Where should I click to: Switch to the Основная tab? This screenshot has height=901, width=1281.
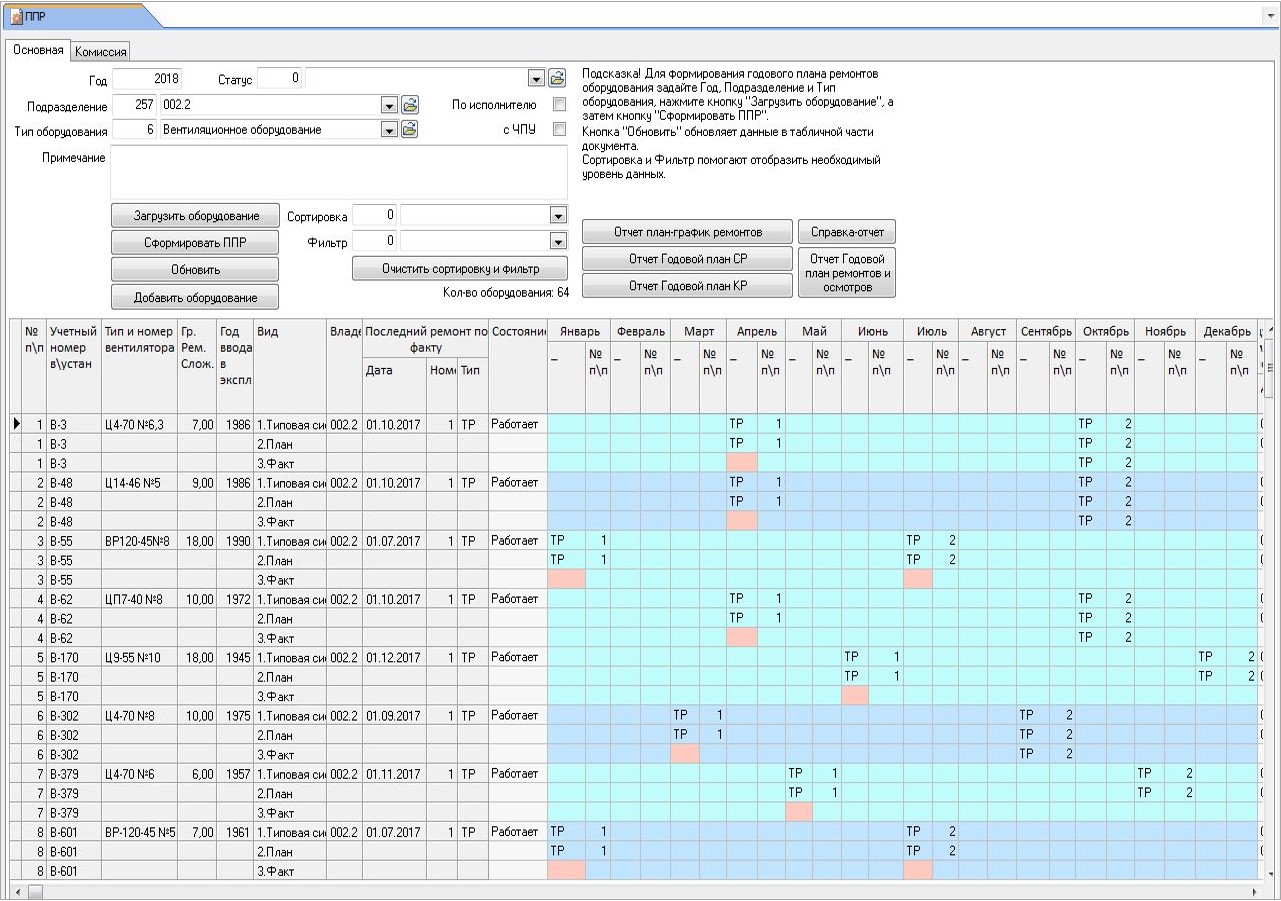coord(38,50)
